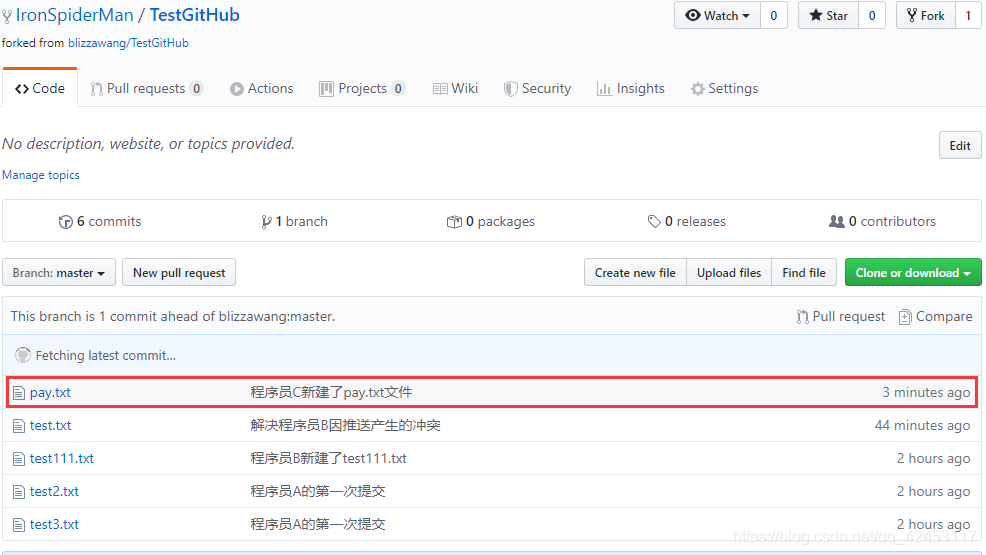Screen dimensions: 986x555
Task: Click the file icon next to test3.txt
Action: (x=19, y=525)
